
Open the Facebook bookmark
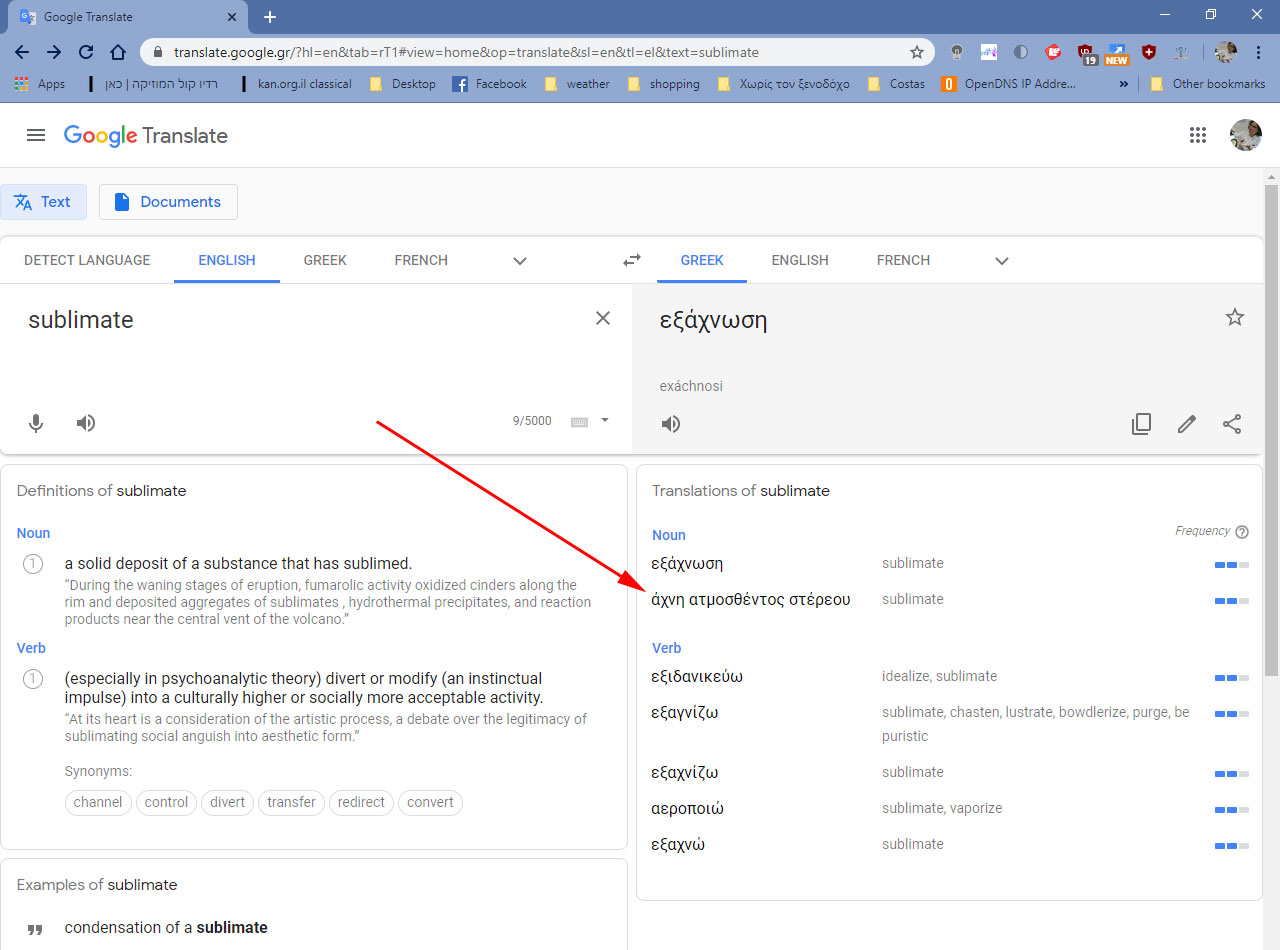pyautogui.click(x=490, y=84)
